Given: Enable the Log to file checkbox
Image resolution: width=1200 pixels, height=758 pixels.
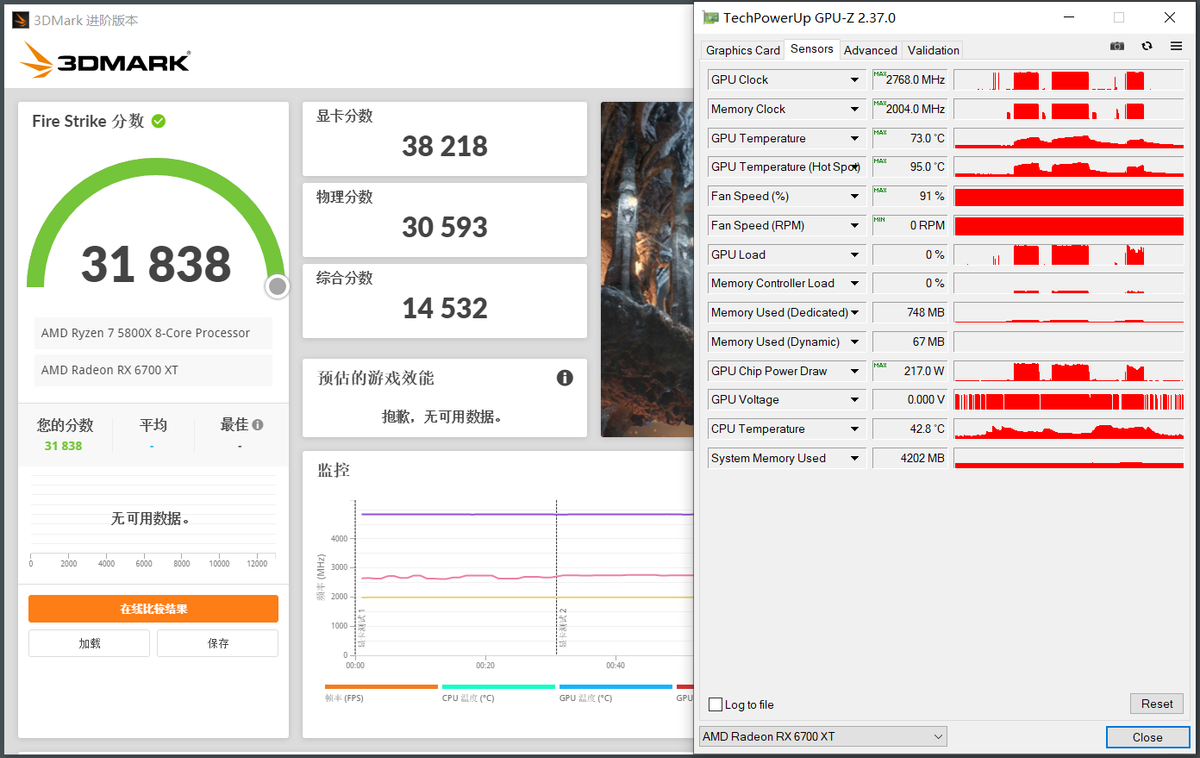Looking at the screenshot, I should (715, 704).
